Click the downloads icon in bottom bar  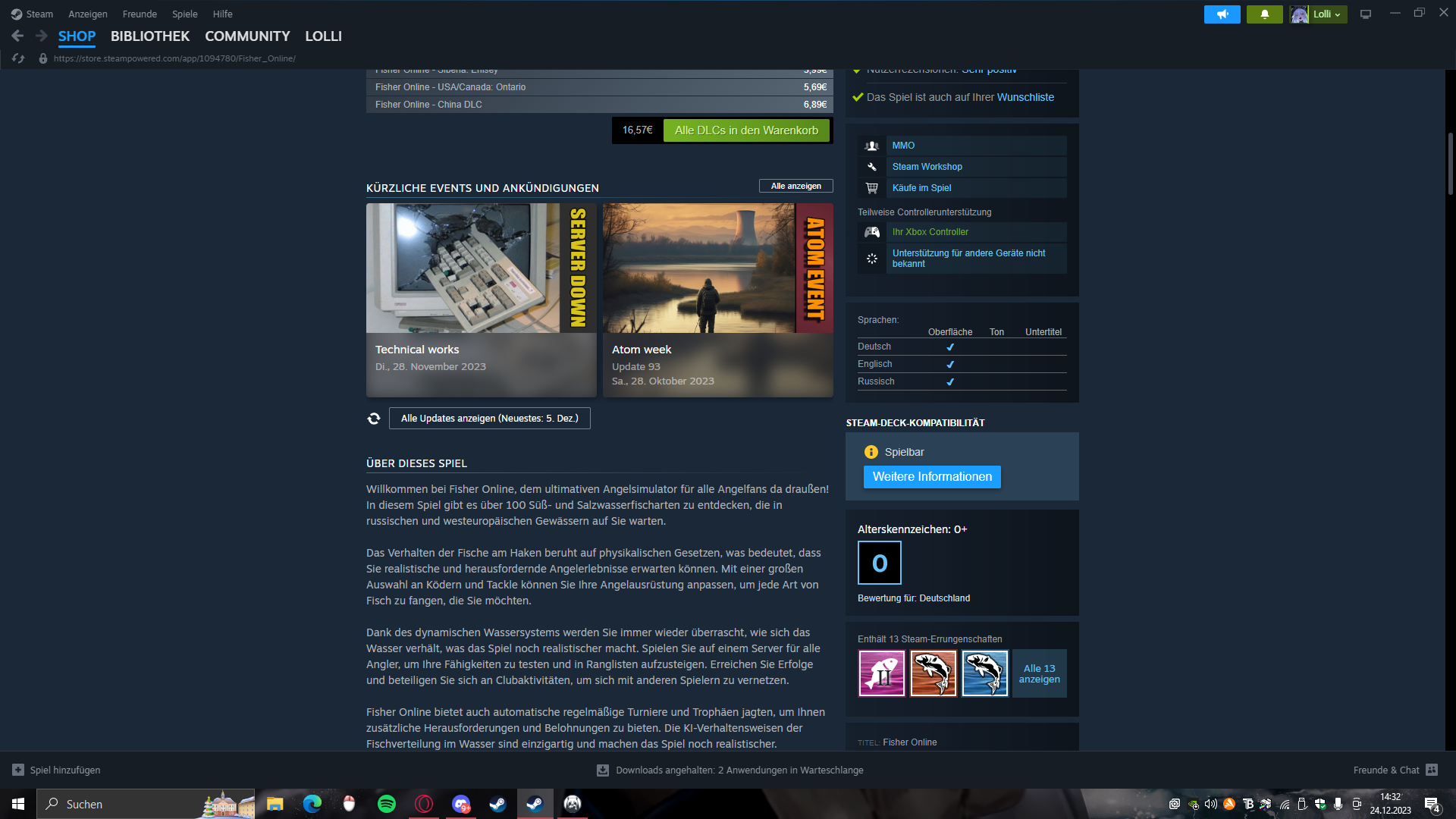(x=603, y=770)
